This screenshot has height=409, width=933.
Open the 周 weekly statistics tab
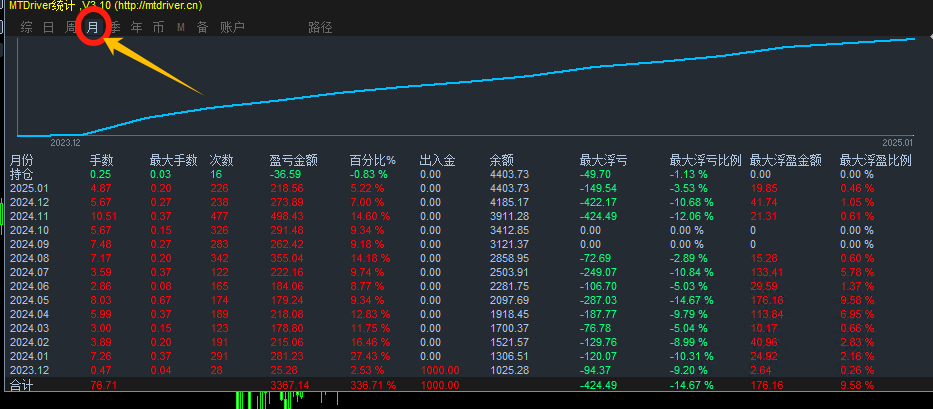click(x=71, y=28)
